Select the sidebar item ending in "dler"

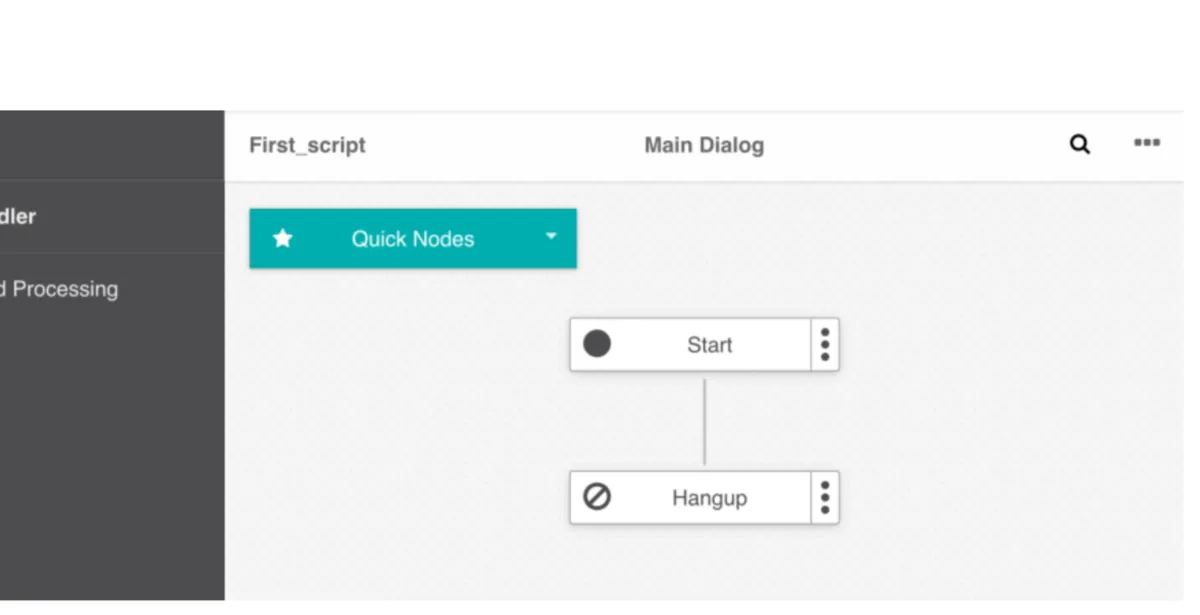[18, 216]
